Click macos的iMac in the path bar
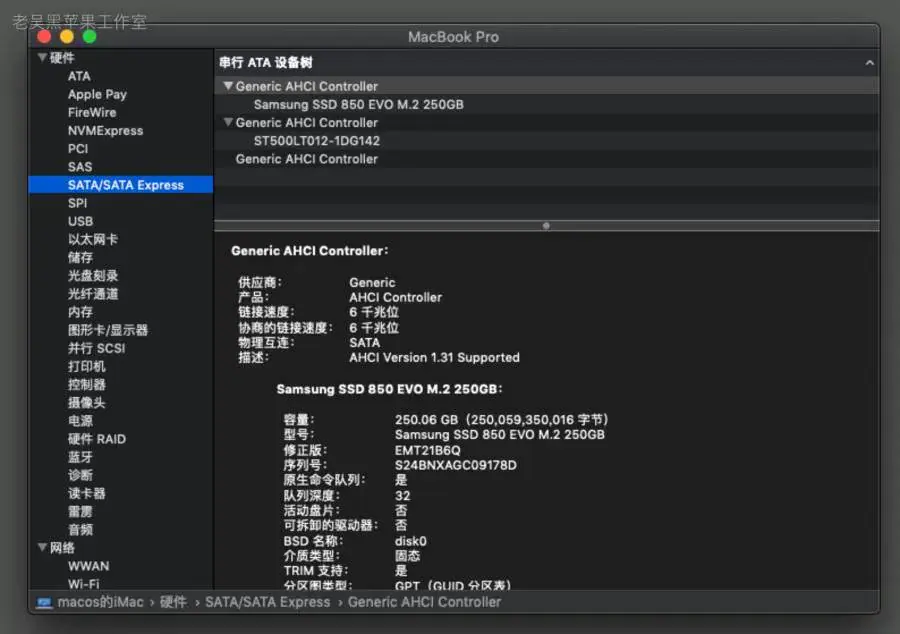900x634 pixels. pos(100,602)
